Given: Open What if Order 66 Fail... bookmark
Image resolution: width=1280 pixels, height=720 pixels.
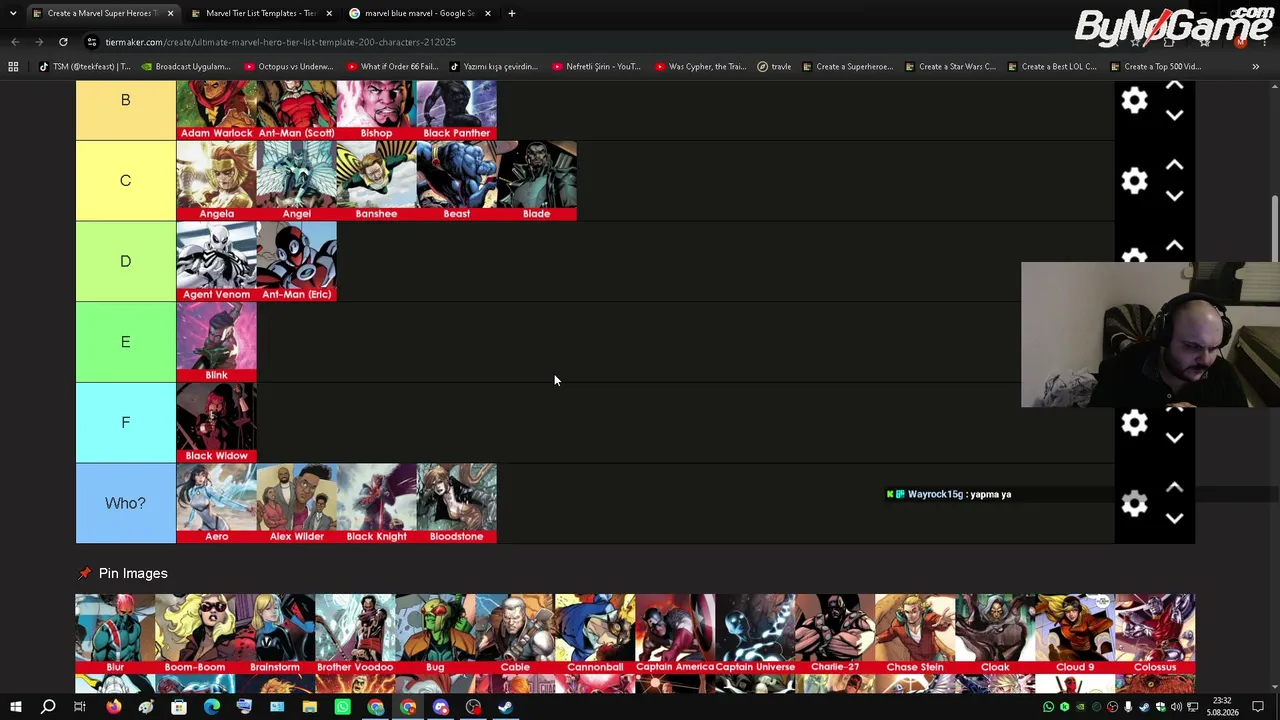Looking at the screenshot, I should 392,67.
